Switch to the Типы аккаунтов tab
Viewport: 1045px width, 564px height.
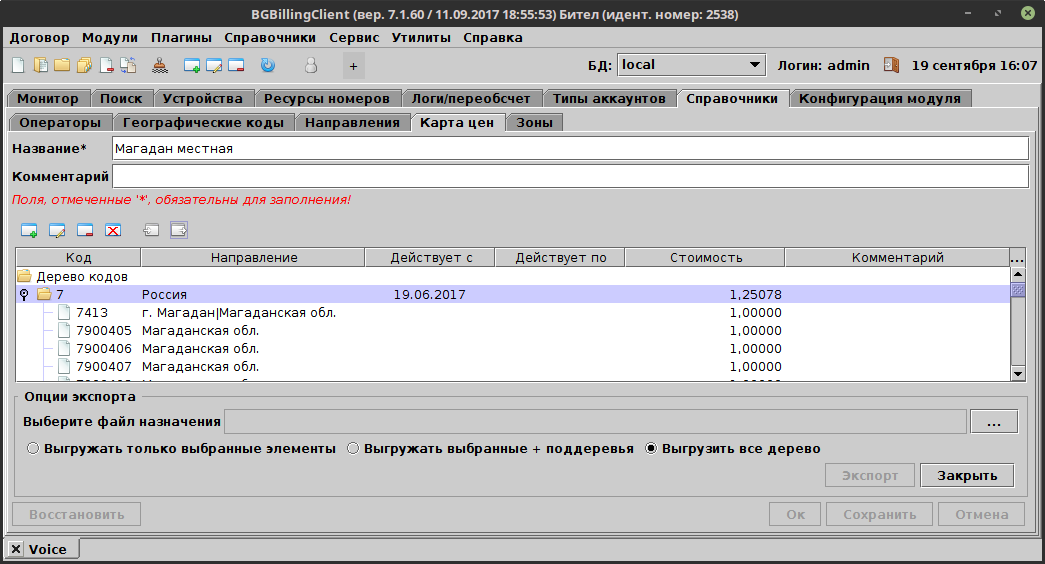pos(609,99)
